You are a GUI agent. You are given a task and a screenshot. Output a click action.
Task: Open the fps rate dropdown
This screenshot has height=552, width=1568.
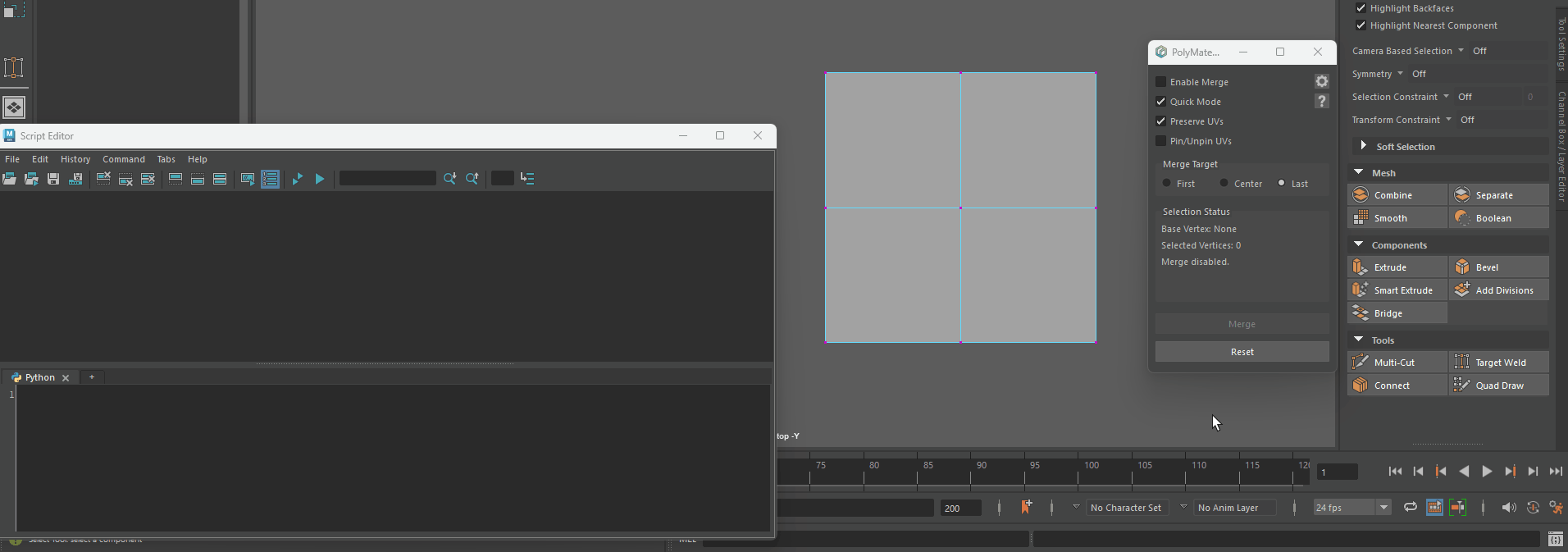(1383, 508)
